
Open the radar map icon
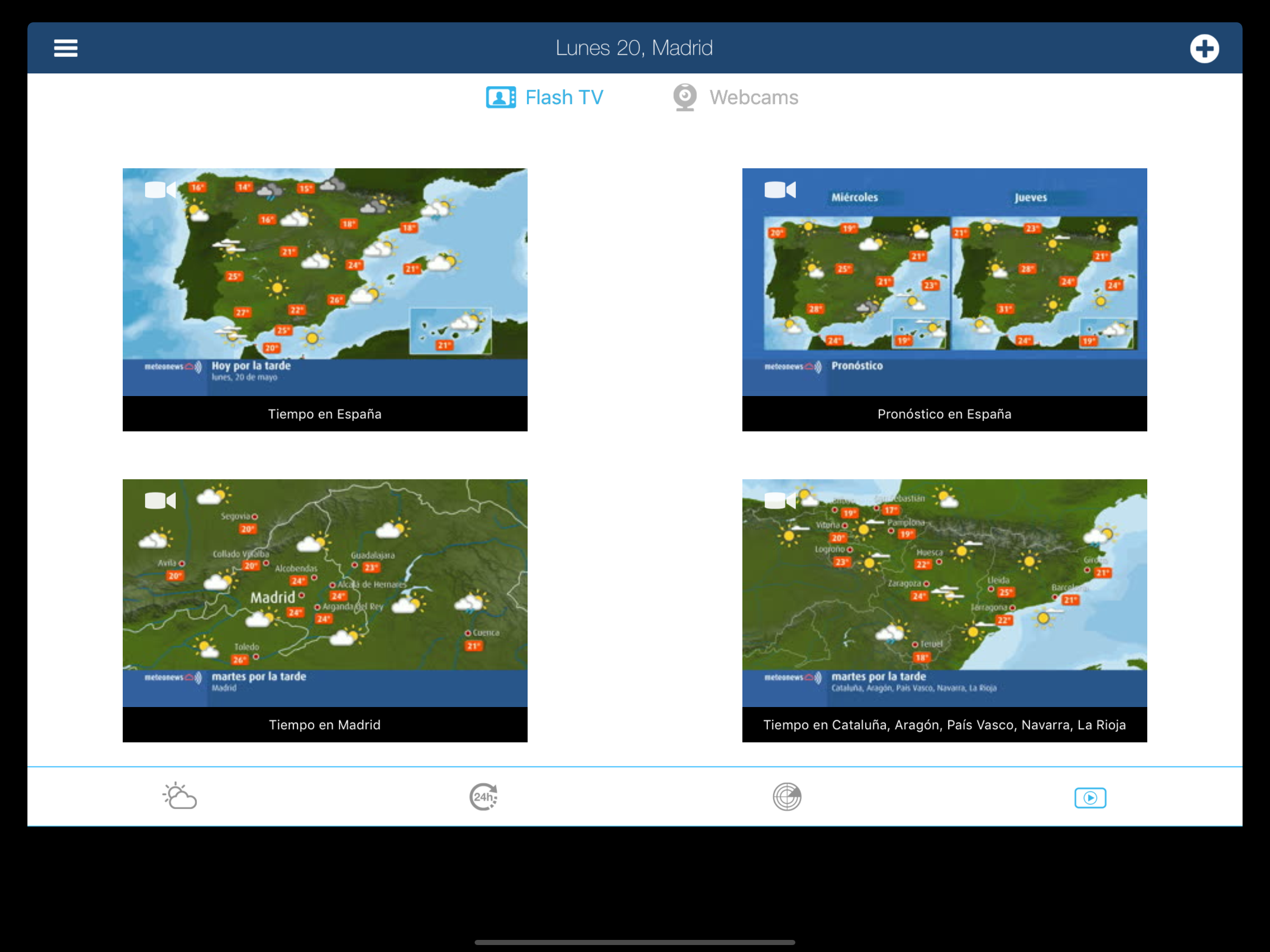pyautogui.click(x=787, y=796)
